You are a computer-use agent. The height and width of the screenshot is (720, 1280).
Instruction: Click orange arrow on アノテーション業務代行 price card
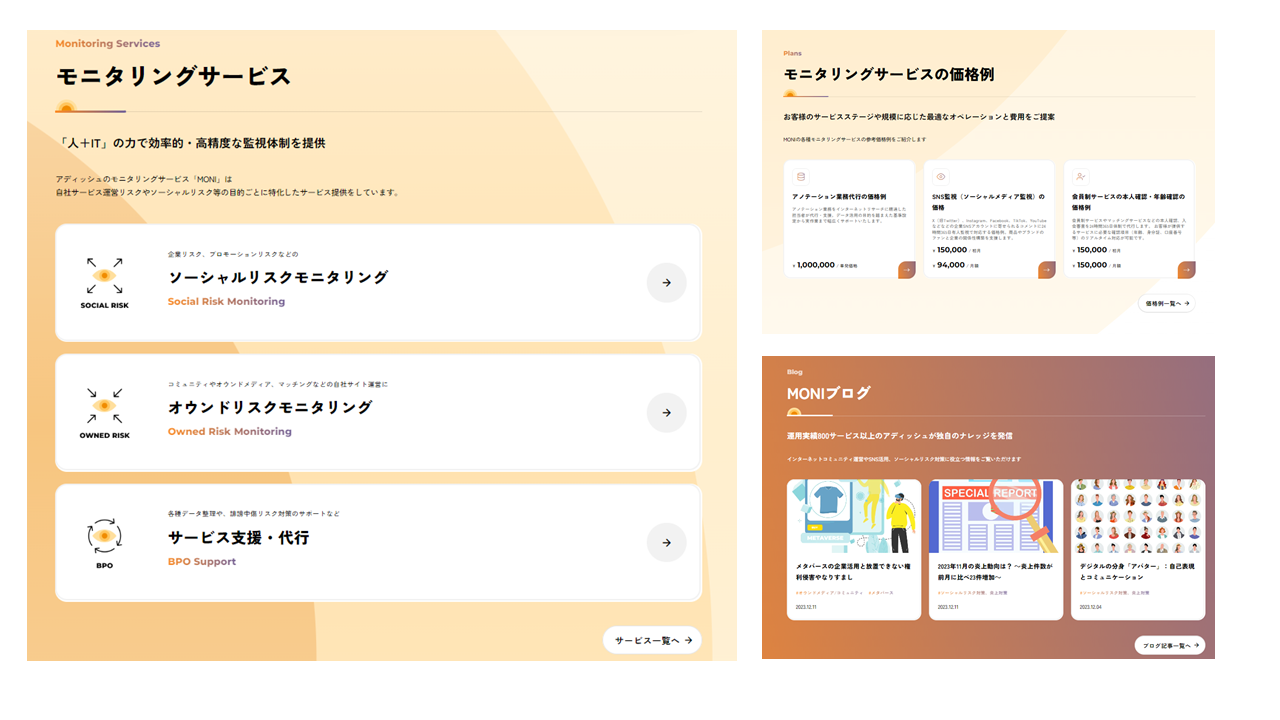[x=907, y=269]
